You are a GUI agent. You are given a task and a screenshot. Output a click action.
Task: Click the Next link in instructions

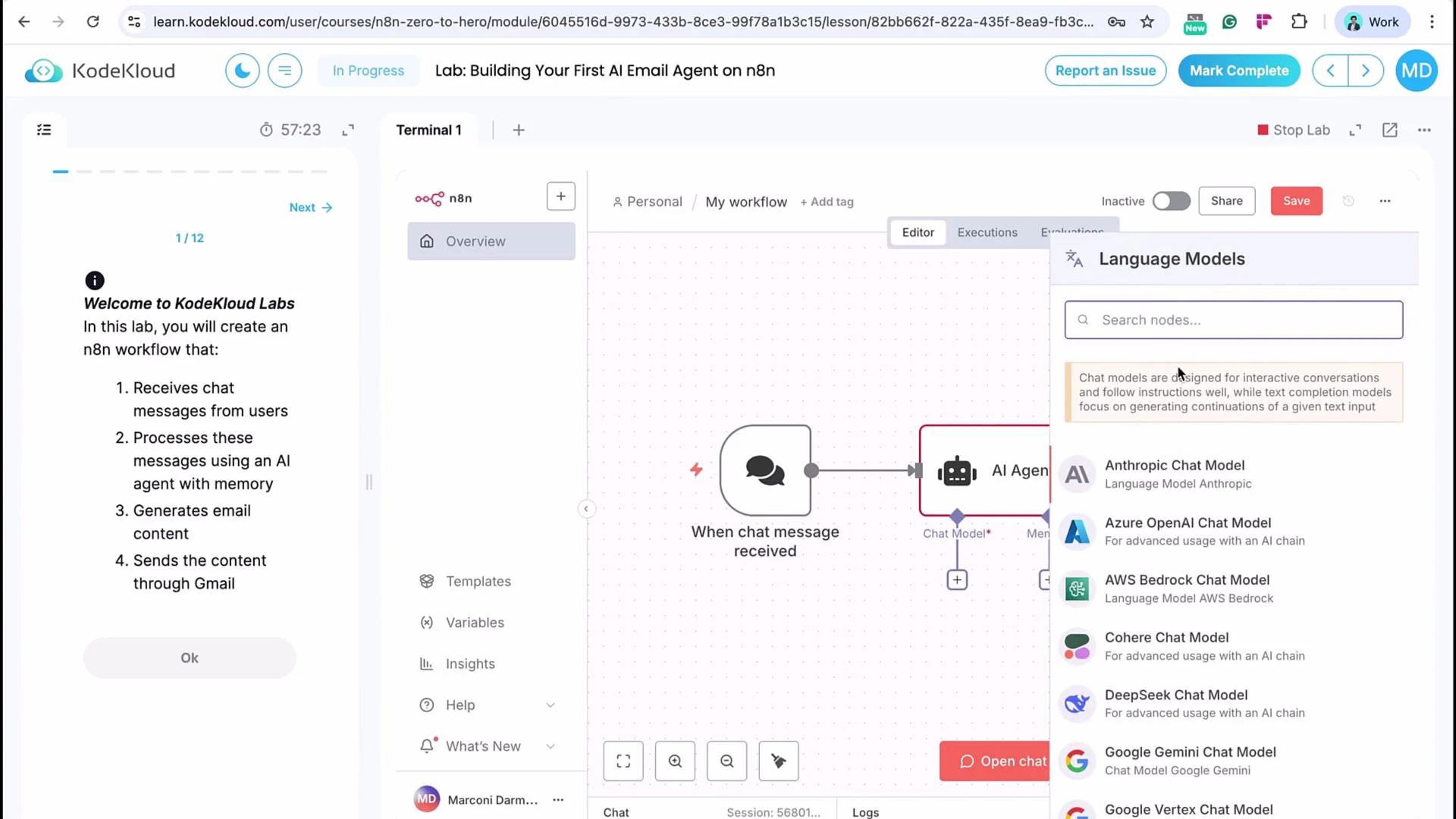tap(311, 208)
